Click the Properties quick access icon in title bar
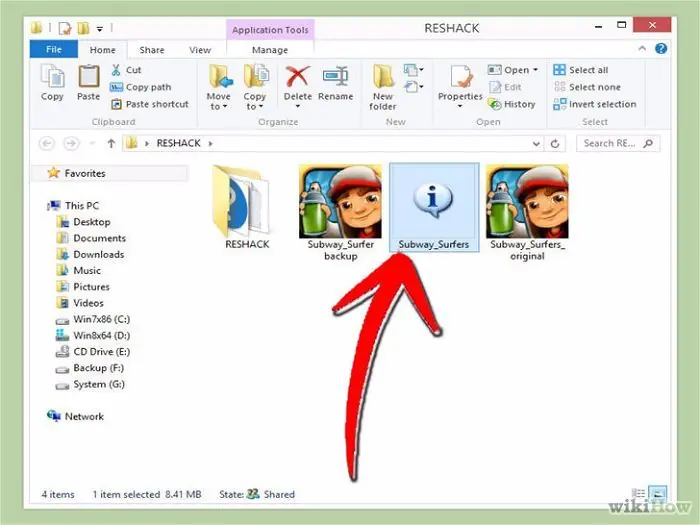The image size is (700, 525). pos(65,29)
